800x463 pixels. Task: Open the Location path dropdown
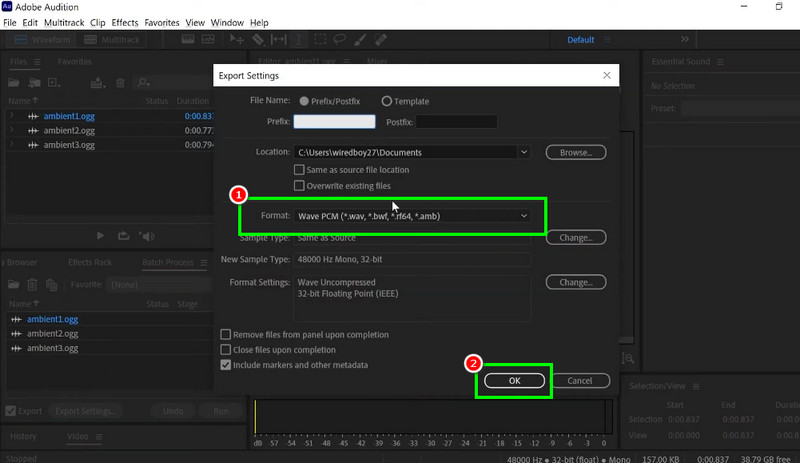tap(524, 152)
